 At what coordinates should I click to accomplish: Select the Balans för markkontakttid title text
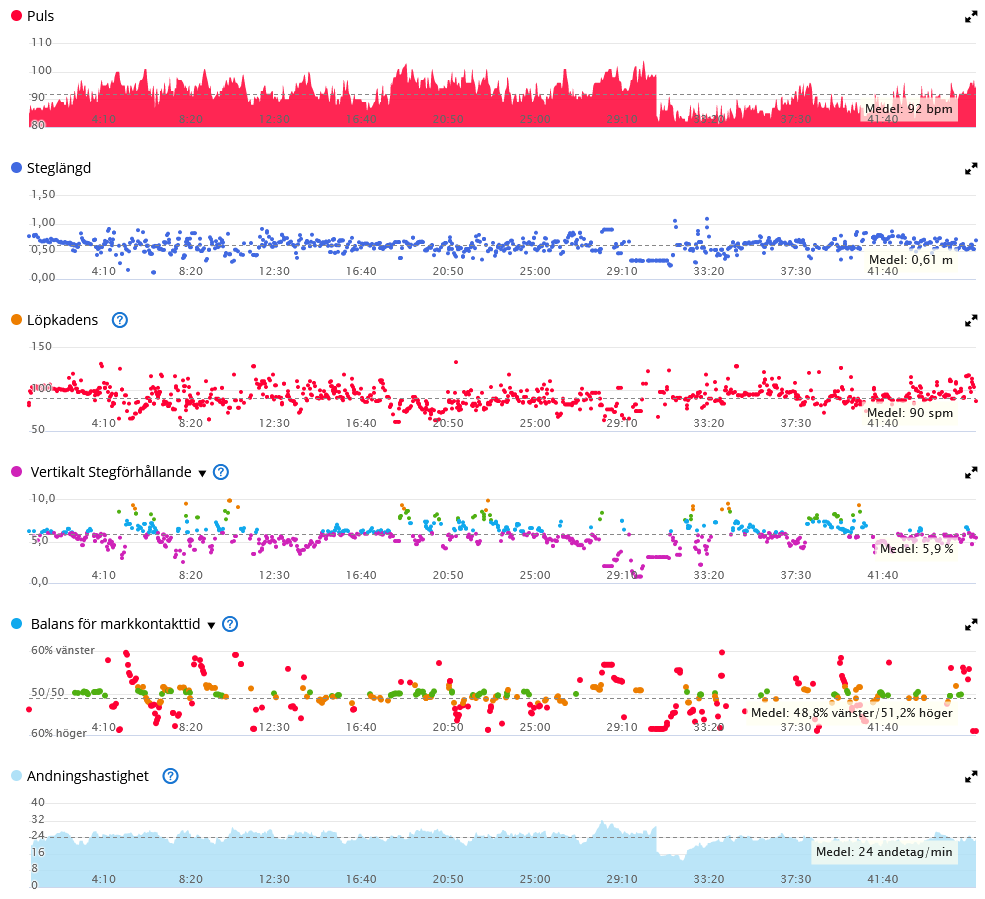(x=116, y=624)
